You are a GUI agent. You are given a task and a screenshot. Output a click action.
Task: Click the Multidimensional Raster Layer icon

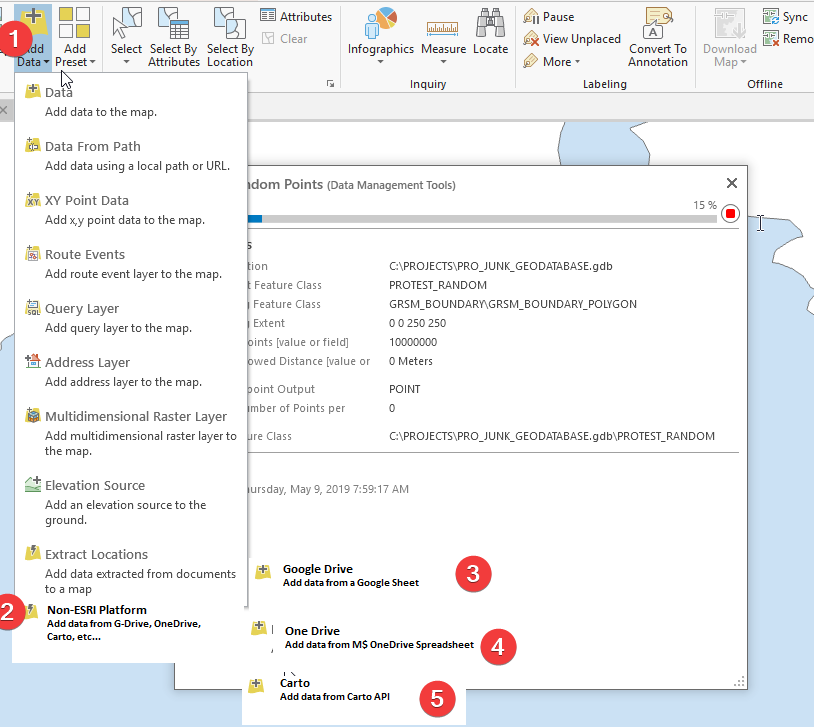(x=33, y=415)
